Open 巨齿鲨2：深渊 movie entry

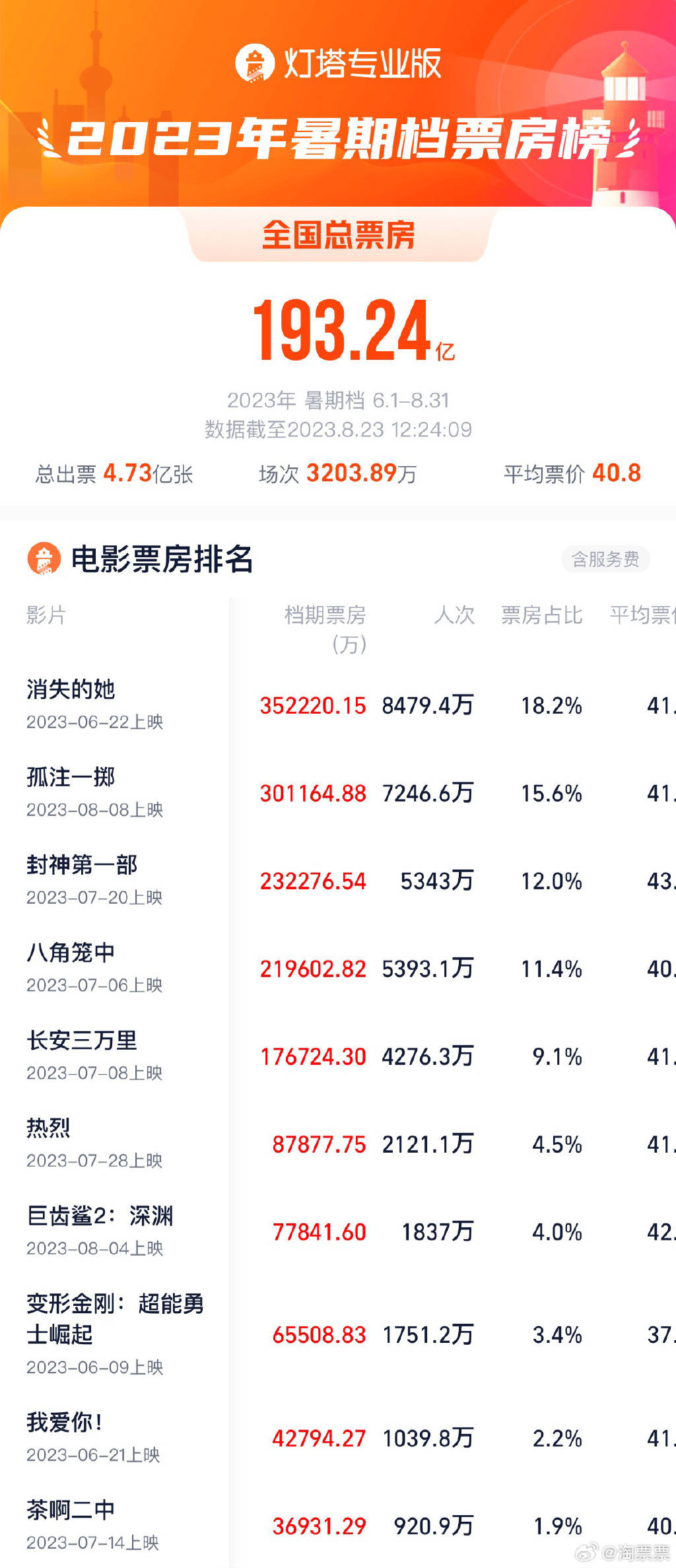tap(100, 1216)
